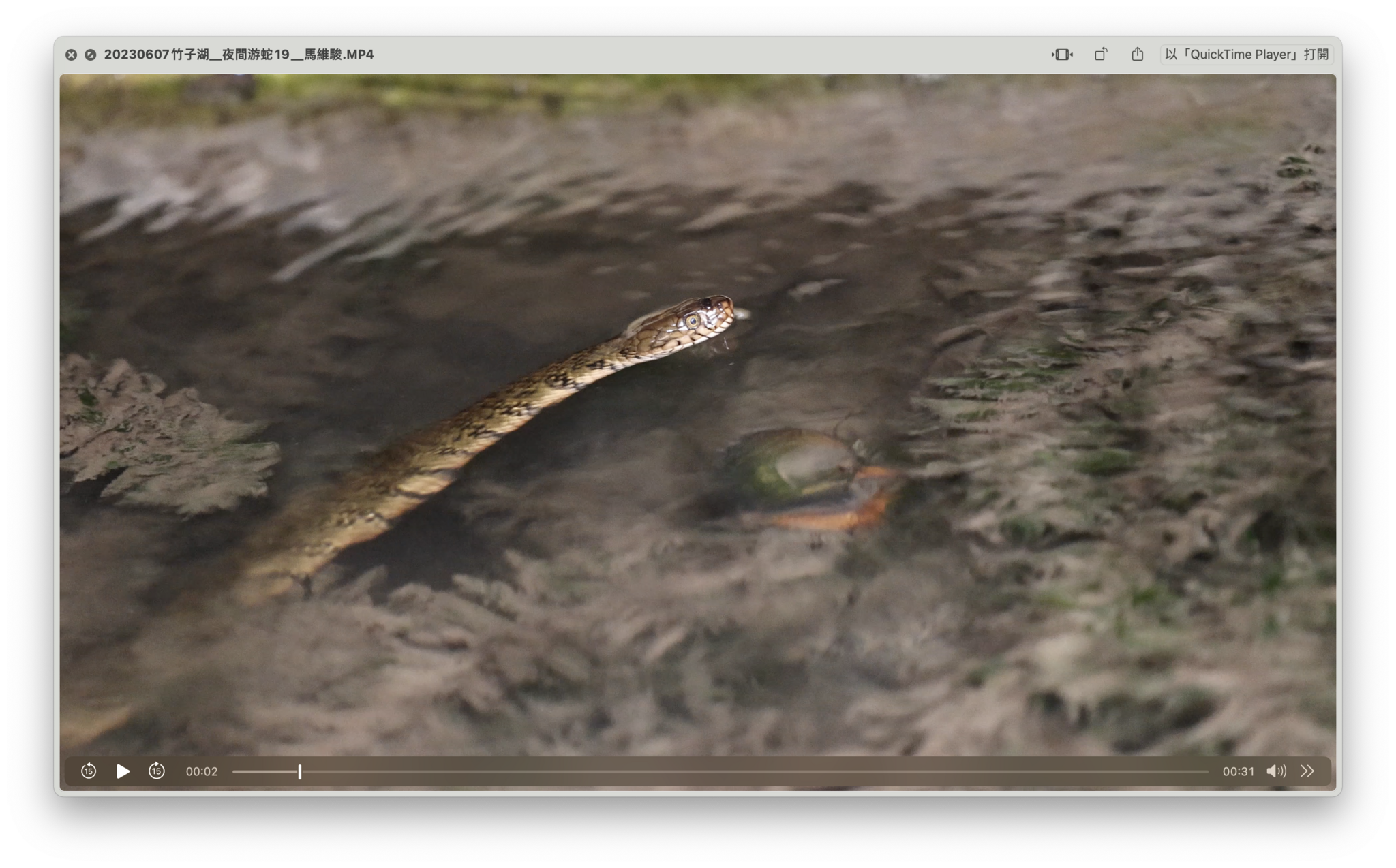Click the playback progress scrubber track
Viewport: 1396px width, 868px height.
point(720,771)
